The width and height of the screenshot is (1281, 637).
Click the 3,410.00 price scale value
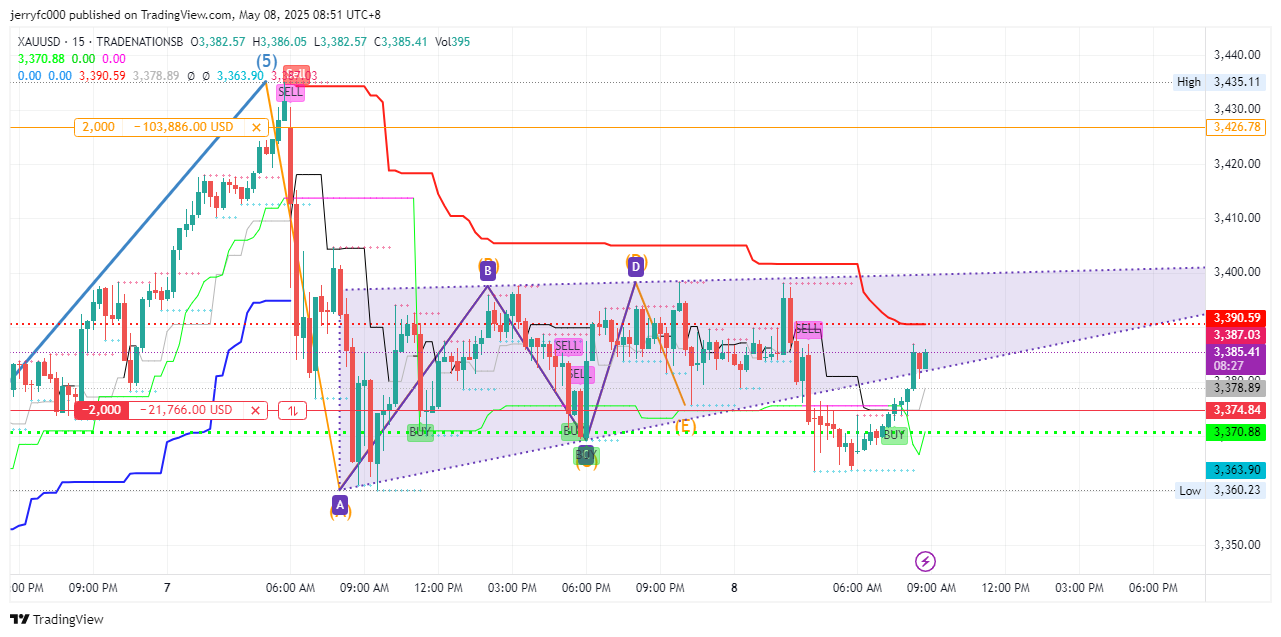(1236, 218)
